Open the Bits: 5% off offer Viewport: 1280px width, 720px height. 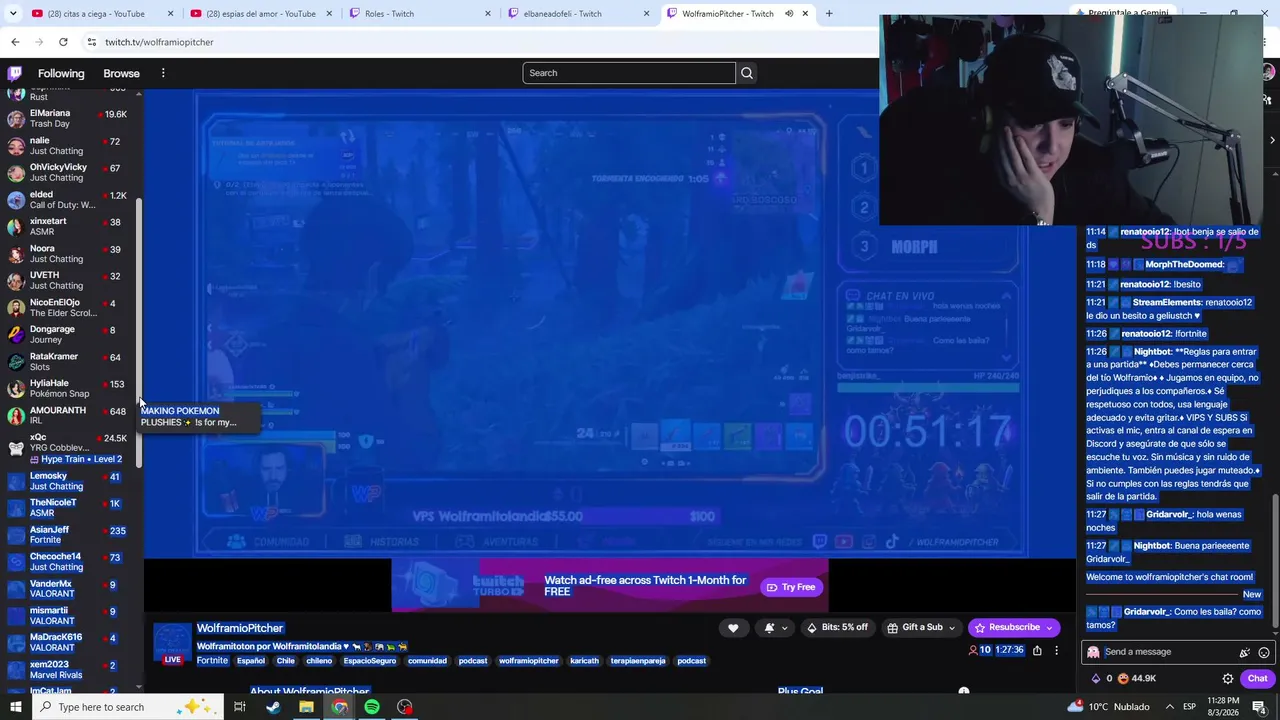tap(837, 628)
